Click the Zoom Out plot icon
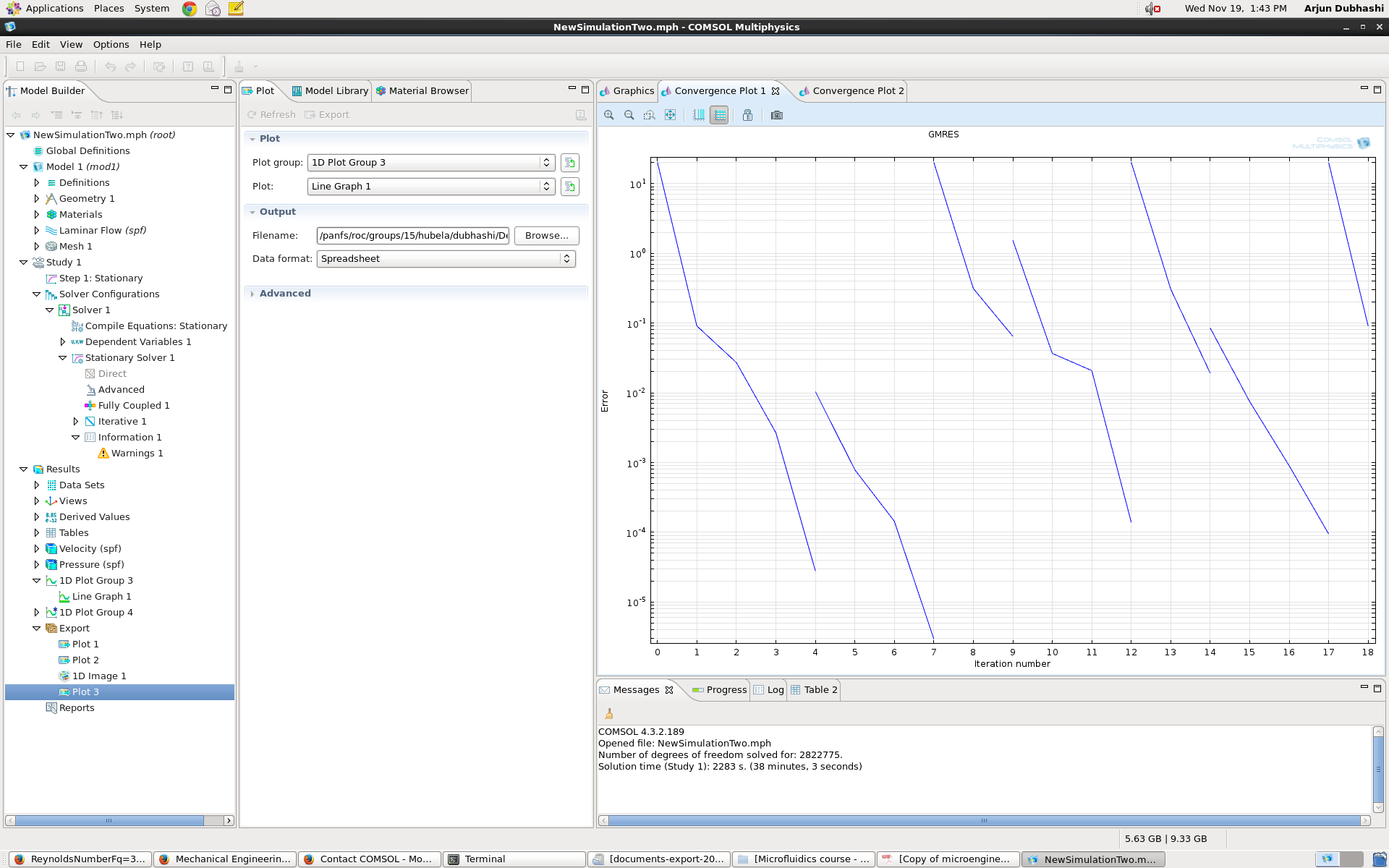Viewport: 1389px width, 868px height. click(629, 115)
